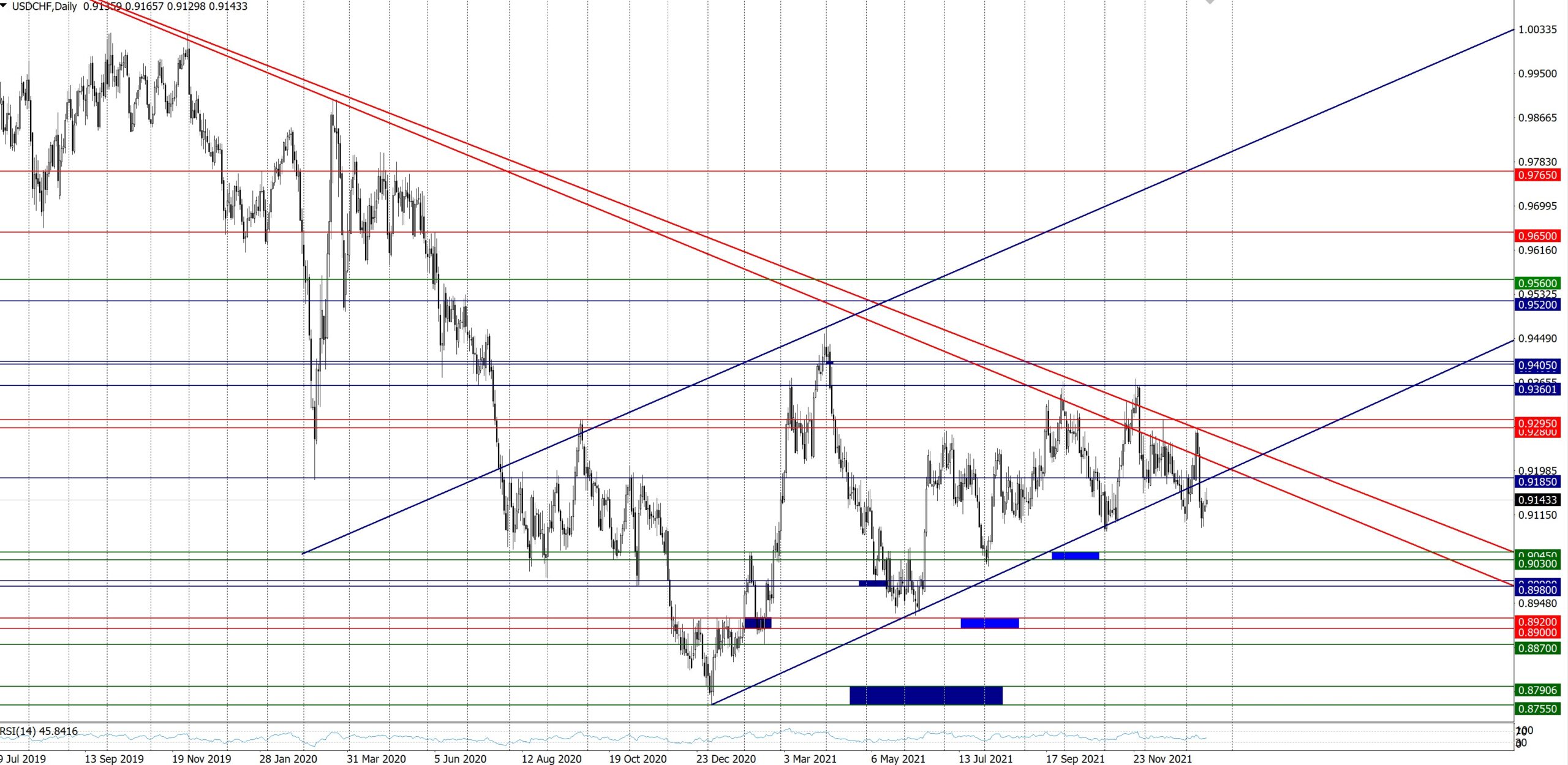Click the 3 Mar 2021 date label

point(810,759)
